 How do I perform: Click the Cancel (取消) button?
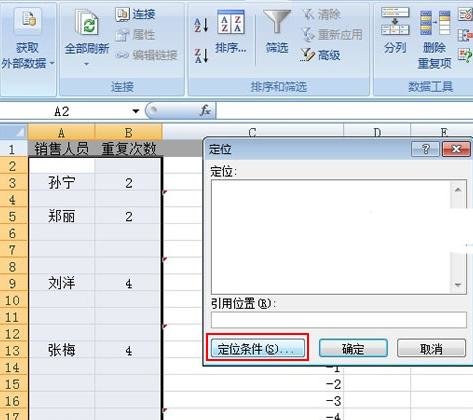[x=431, y=349]
